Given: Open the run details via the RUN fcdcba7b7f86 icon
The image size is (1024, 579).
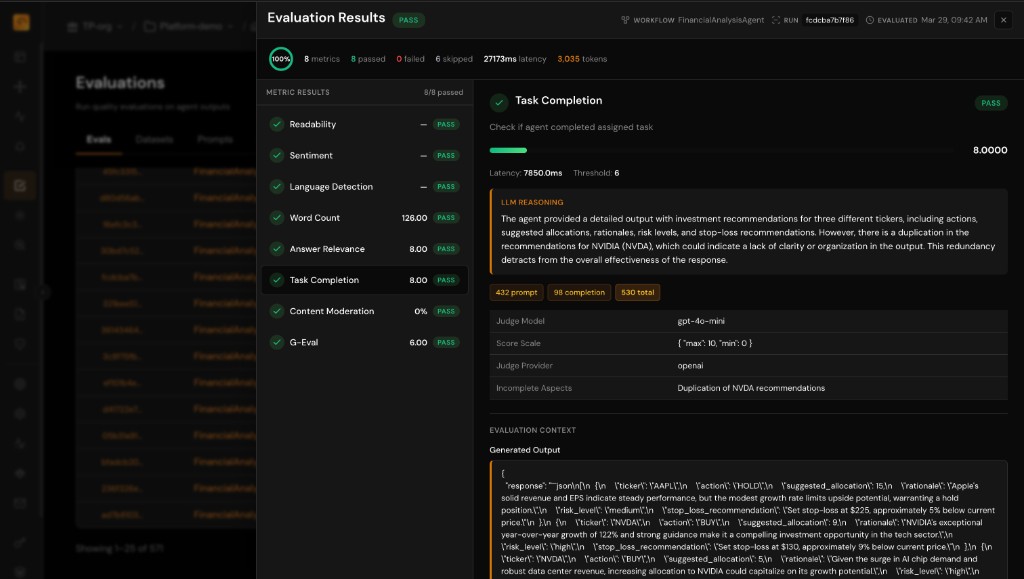Looking at the screenshot, I should [x=776, y=19].
